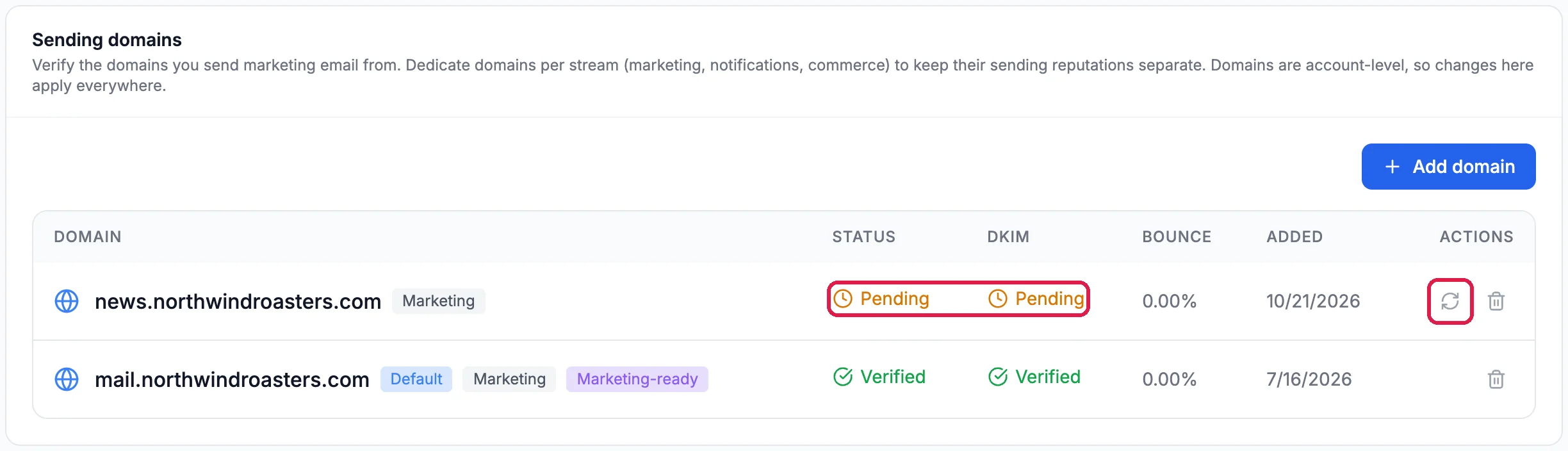
Task: Click the DOMAIN column header
Action: tap(88, 236)
